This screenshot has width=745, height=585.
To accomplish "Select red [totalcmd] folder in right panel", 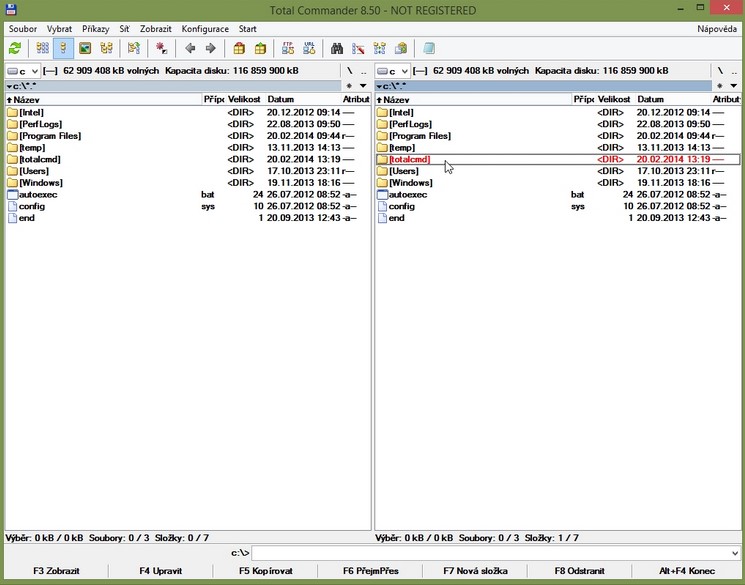I will pyautogui.click(x=558, y=159).
